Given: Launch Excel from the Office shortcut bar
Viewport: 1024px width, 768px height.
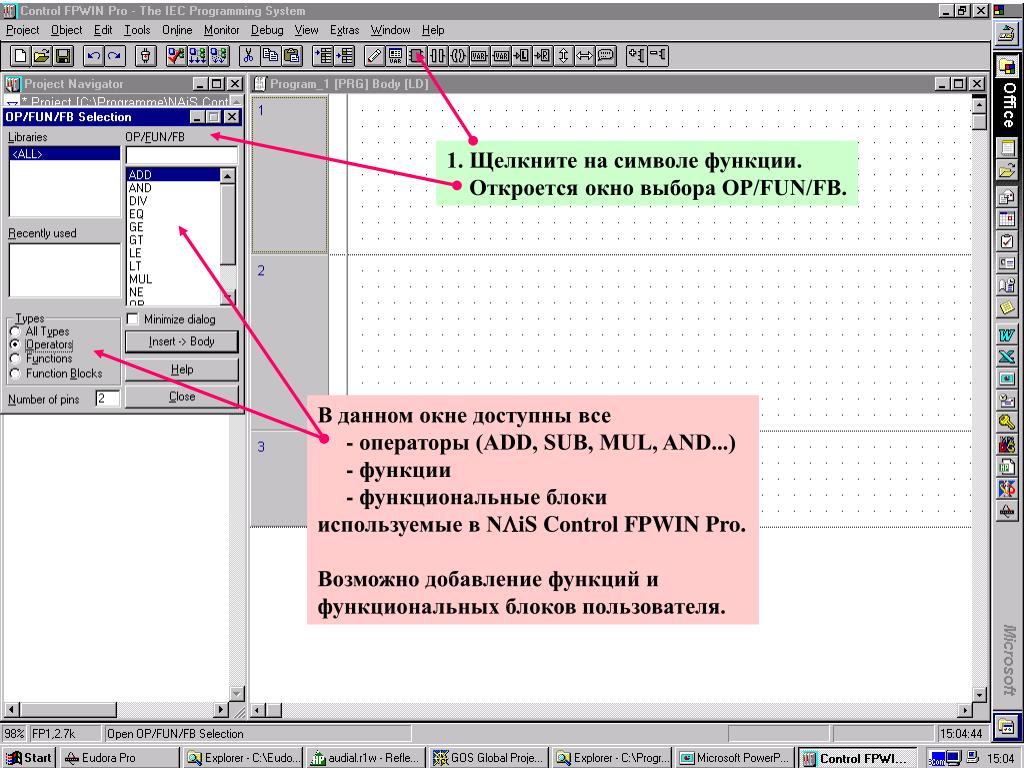Looking at the screenshot, I should pyautogui.click(x=1006, y=357).
